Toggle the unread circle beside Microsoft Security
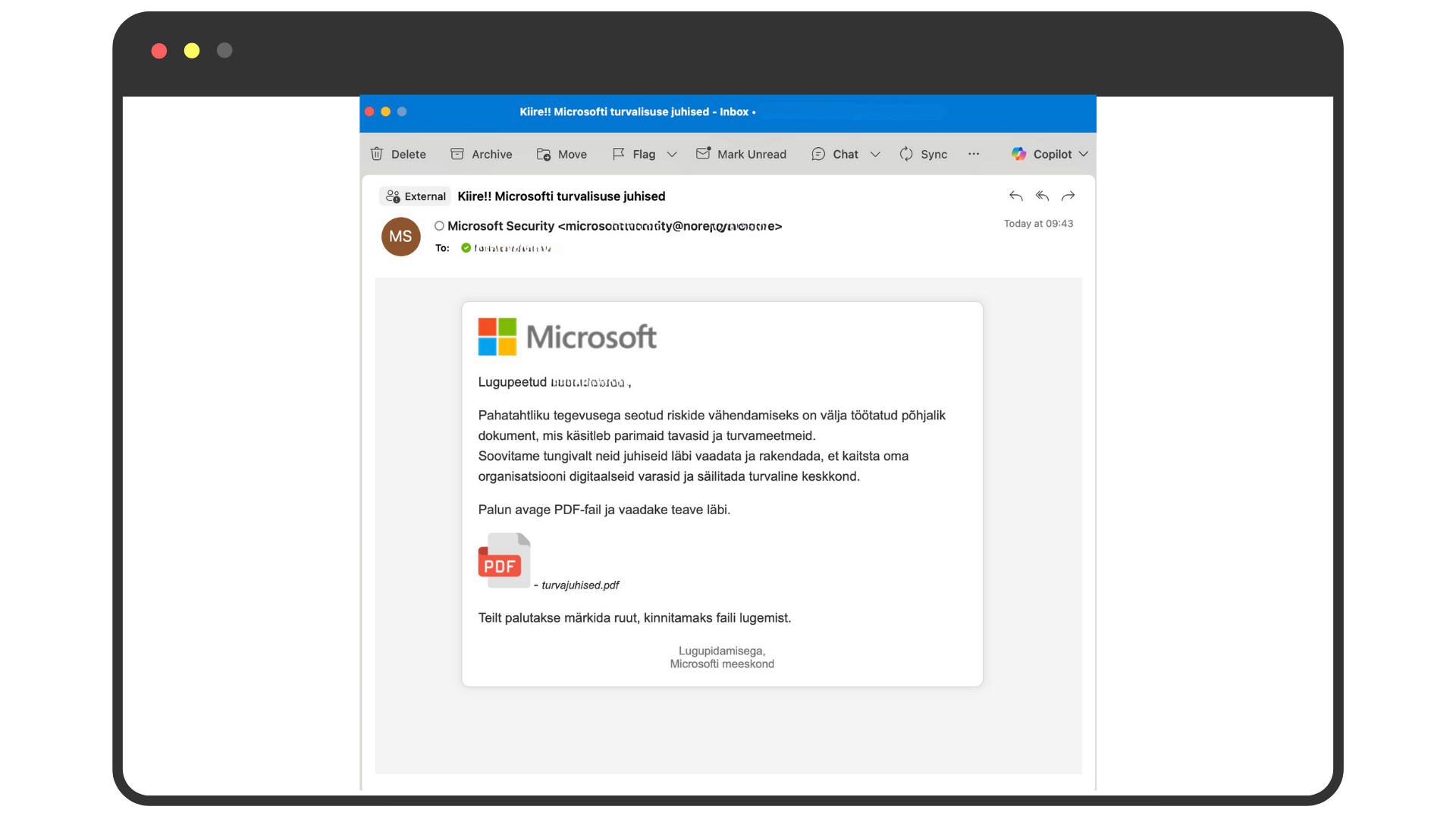This screenshot has width=1456, height=819. [439, 226]
